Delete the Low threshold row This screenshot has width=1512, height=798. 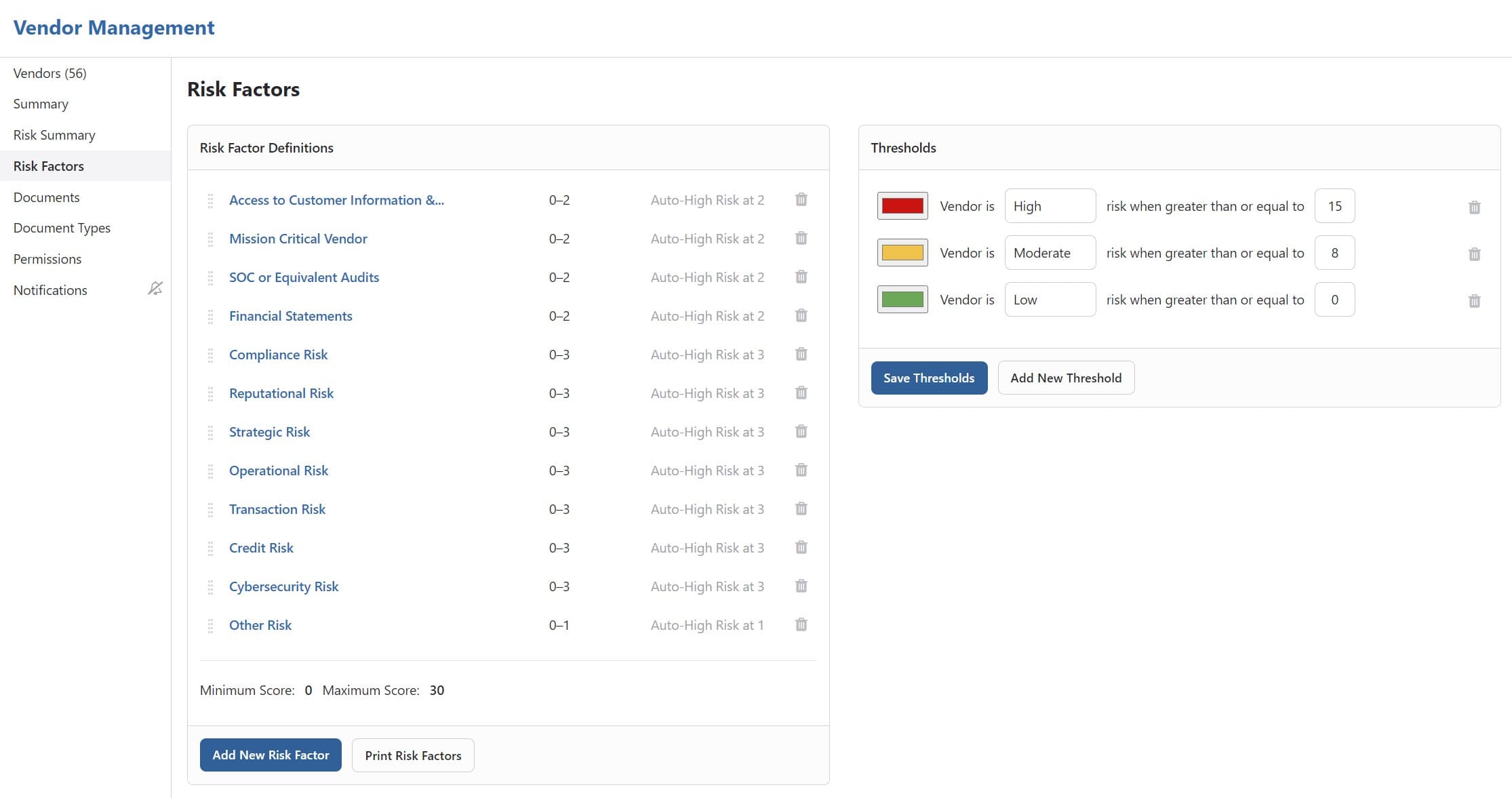coord(1474,301)
